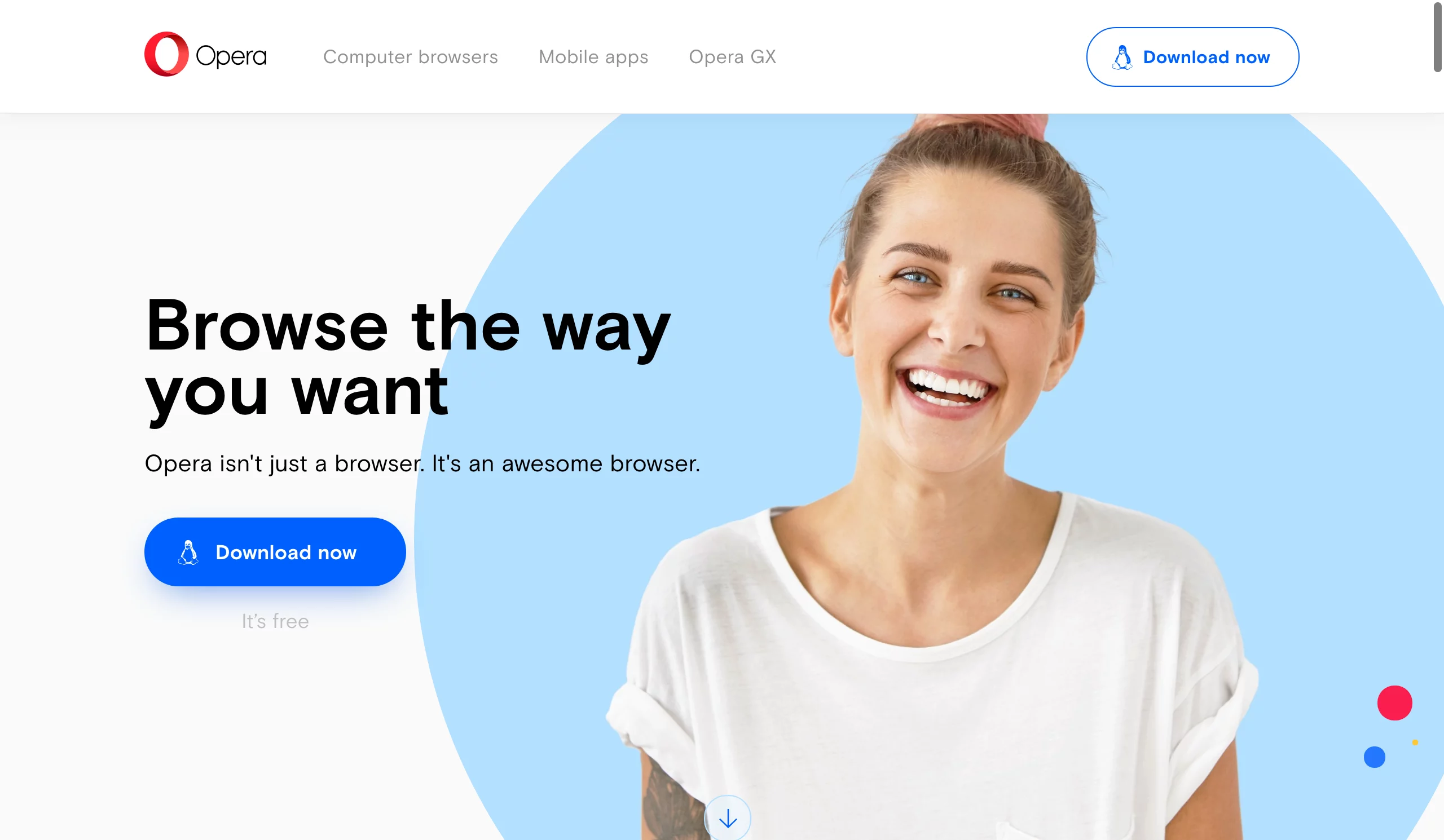Expand the Computer browsers dropdown
The height and width of the screenshot is (840, 1444).
[410, 56]
